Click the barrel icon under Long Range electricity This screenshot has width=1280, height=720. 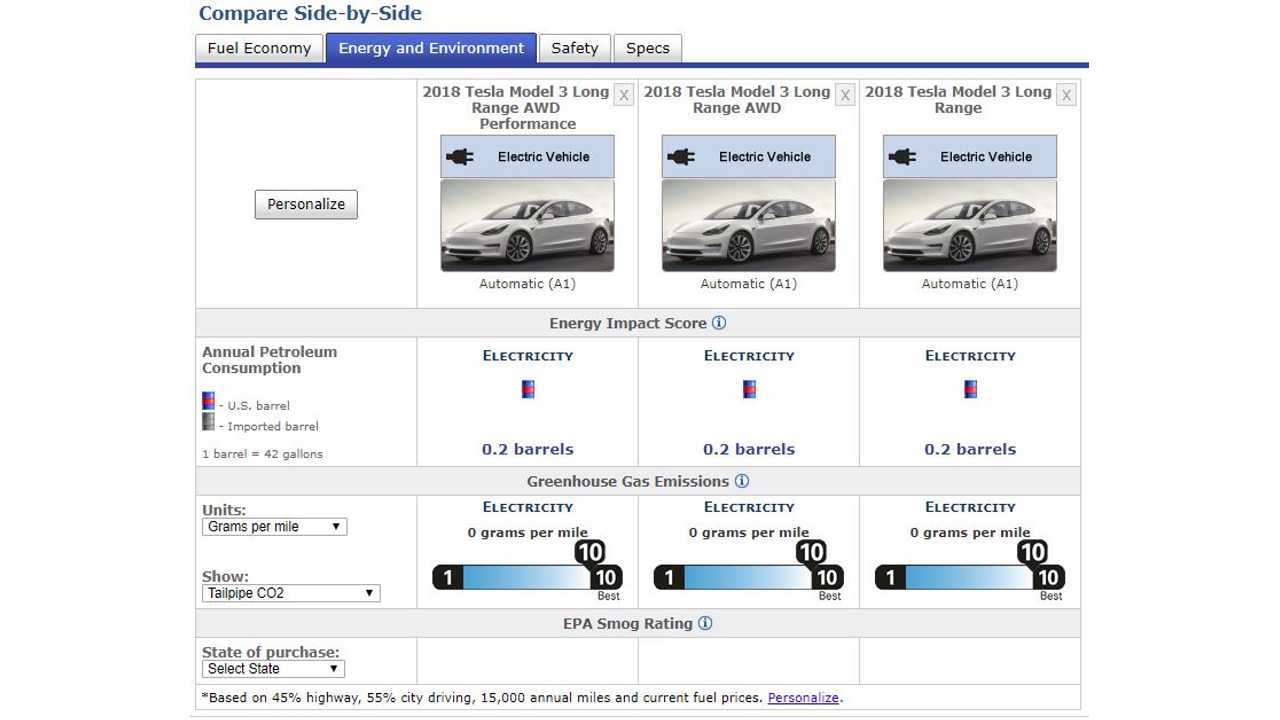point(970,389)
